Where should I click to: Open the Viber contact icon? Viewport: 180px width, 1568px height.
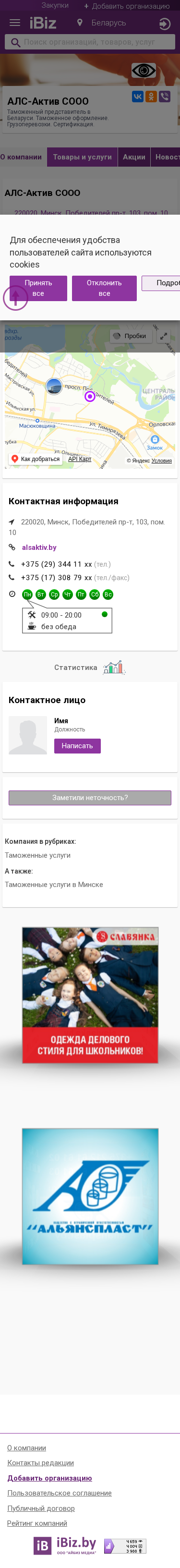164,96
